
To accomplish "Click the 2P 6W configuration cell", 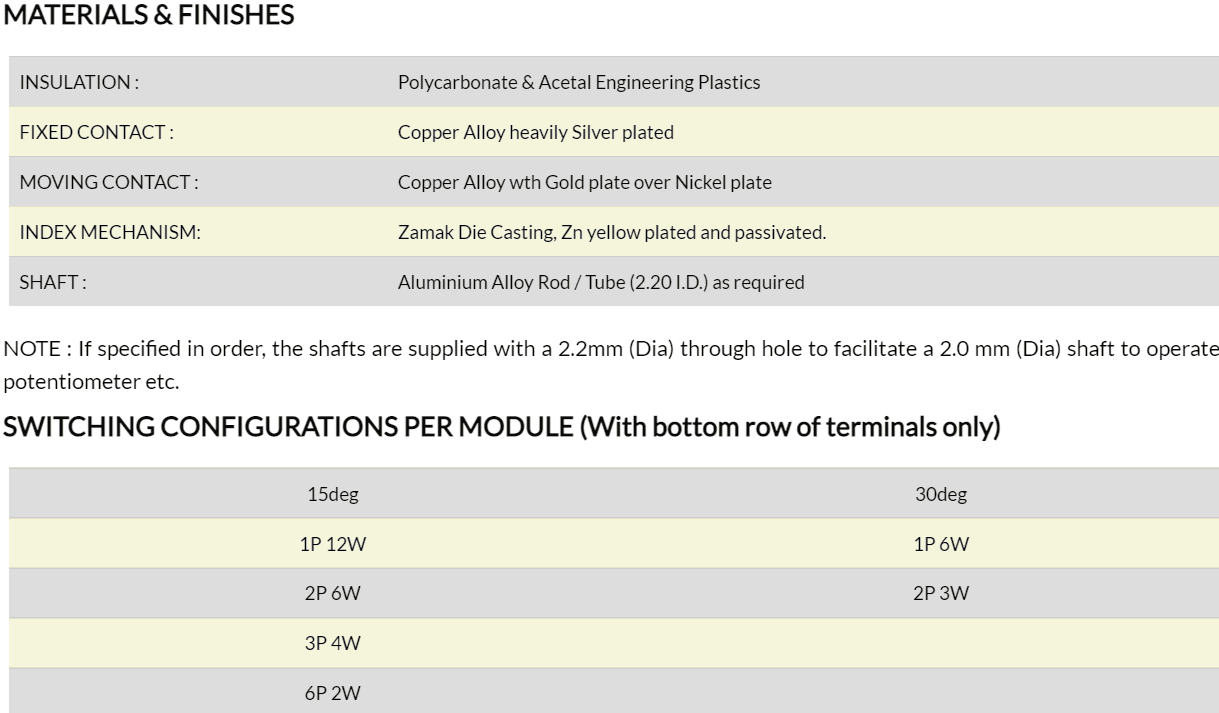I will (x=333, y=594).
